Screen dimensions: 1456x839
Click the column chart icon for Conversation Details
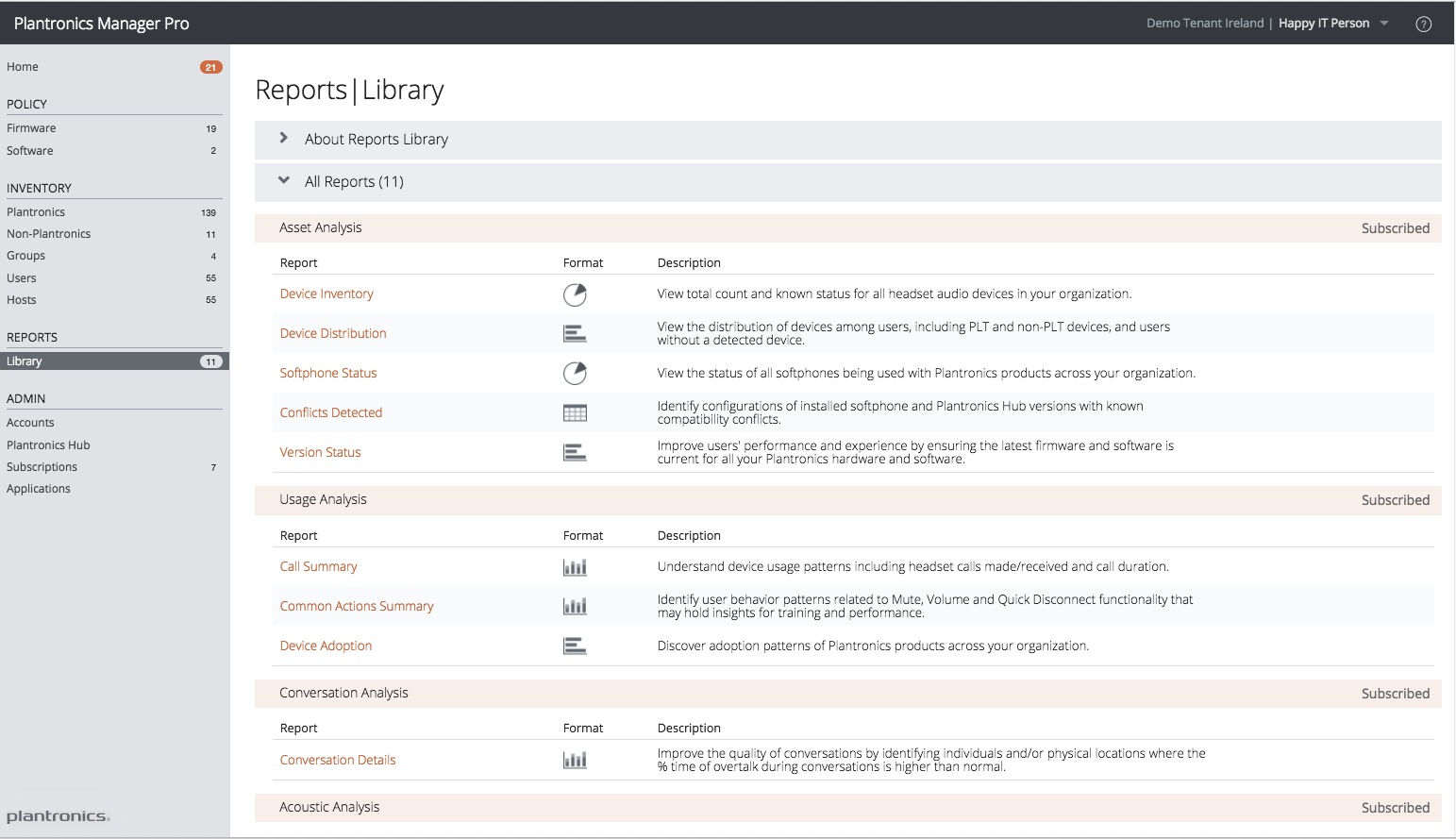coord(575,761)
